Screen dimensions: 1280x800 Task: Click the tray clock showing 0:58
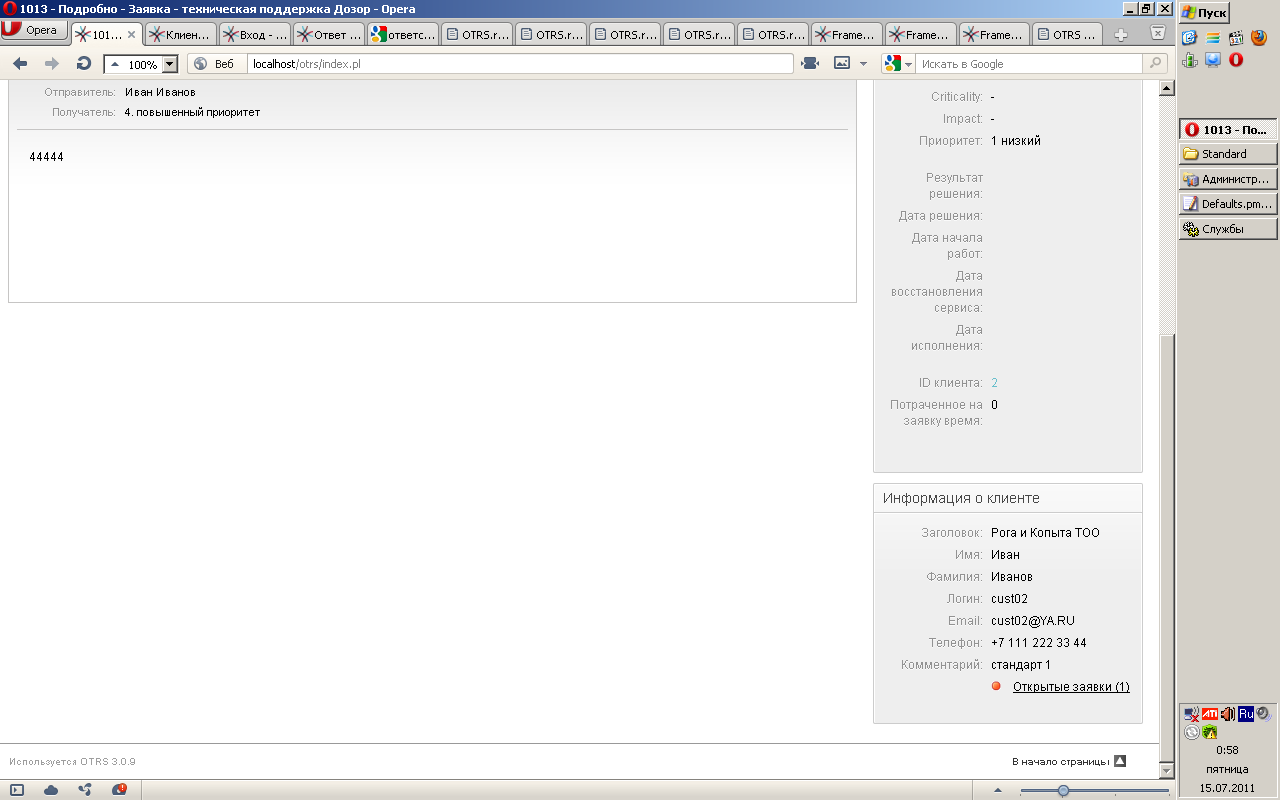coord(1227,750)
